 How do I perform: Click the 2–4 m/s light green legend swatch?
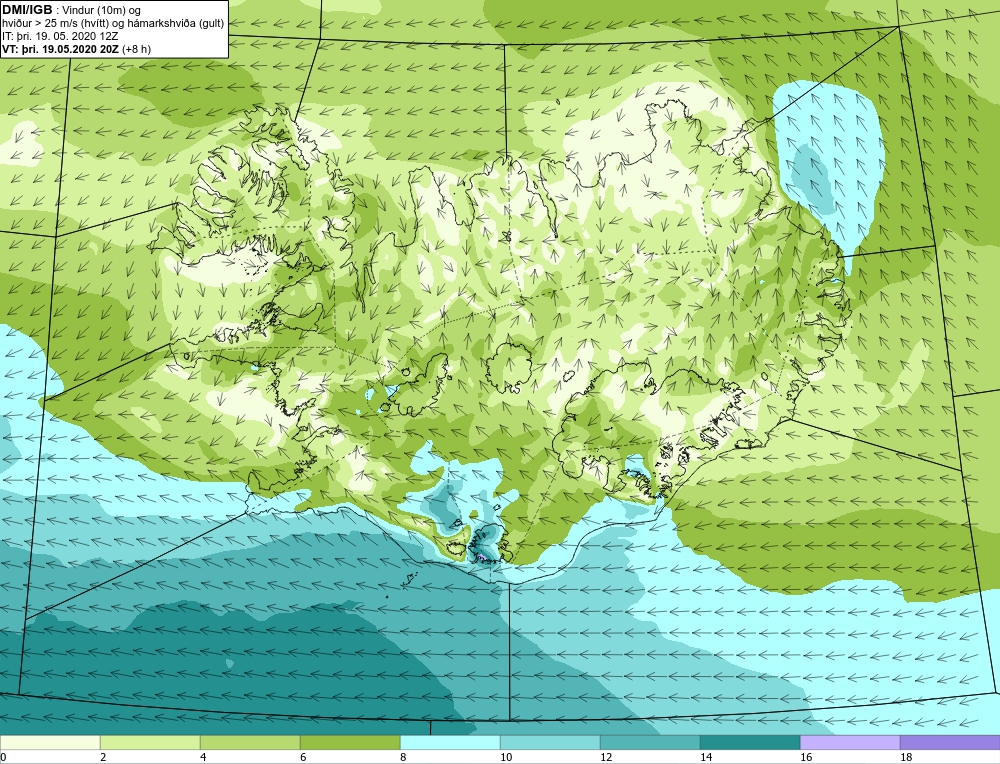pyautogui.click(x=150, y=742)
